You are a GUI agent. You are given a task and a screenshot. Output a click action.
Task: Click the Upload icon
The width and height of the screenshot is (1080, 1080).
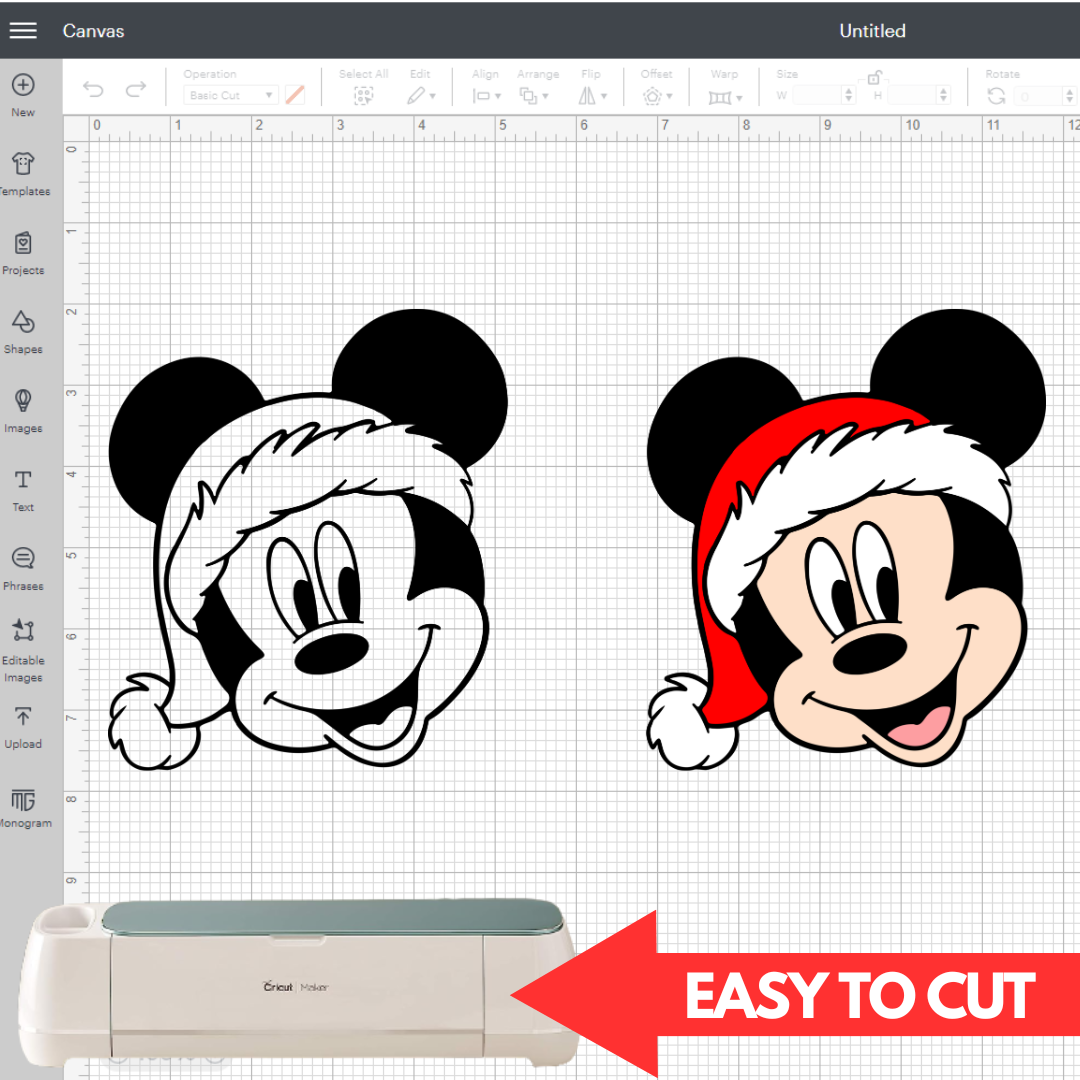tap(23, 716)
